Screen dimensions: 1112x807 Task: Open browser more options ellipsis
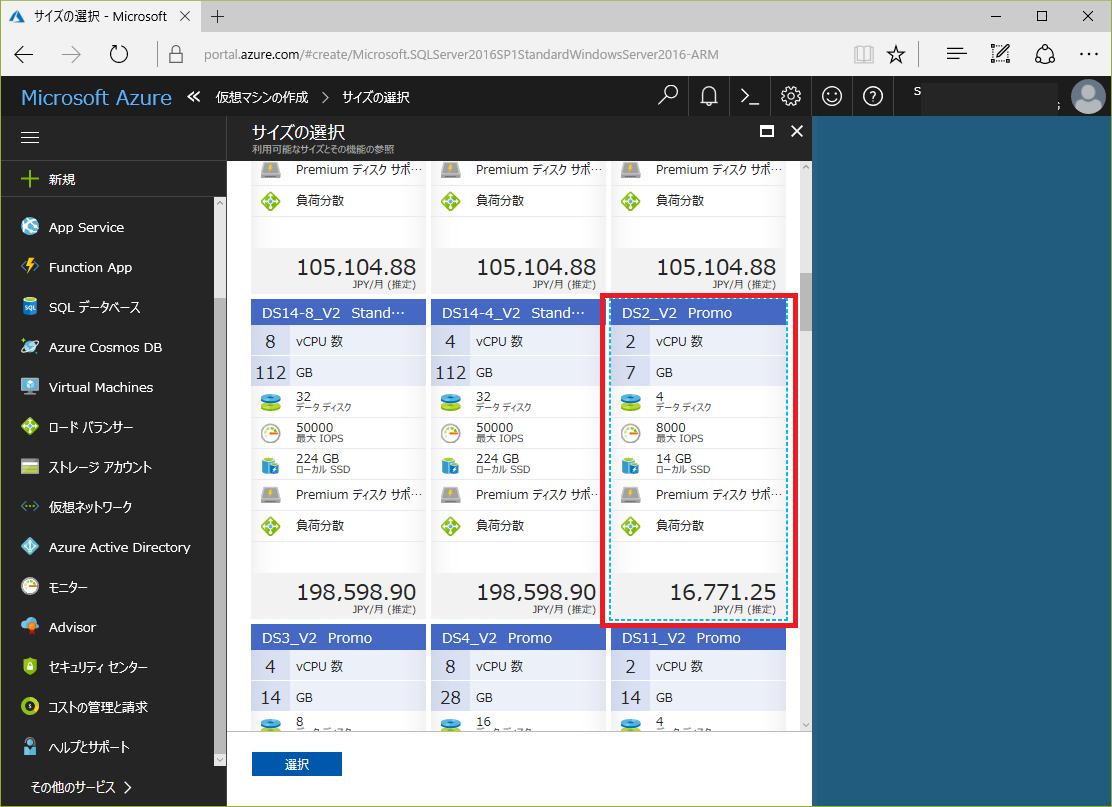coord(1089,54)
